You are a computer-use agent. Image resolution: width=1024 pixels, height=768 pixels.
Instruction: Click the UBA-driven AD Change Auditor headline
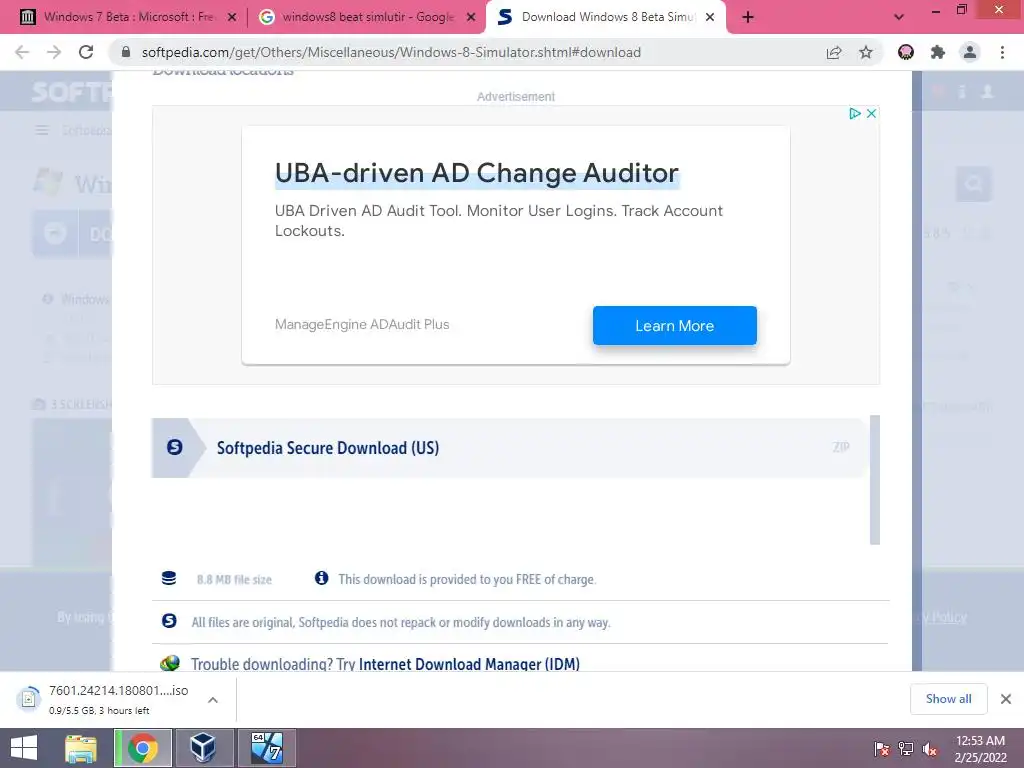477,173
